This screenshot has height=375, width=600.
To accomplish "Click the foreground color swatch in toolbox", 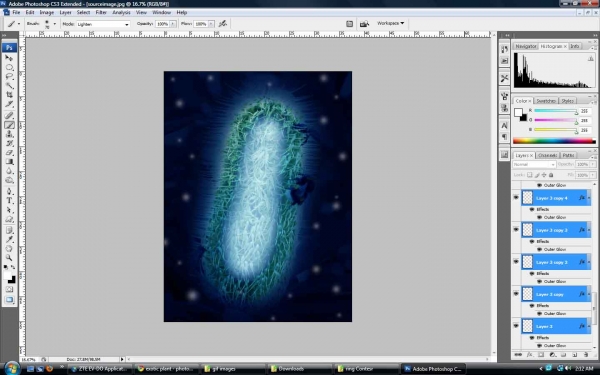I will (x=8, y=276).
